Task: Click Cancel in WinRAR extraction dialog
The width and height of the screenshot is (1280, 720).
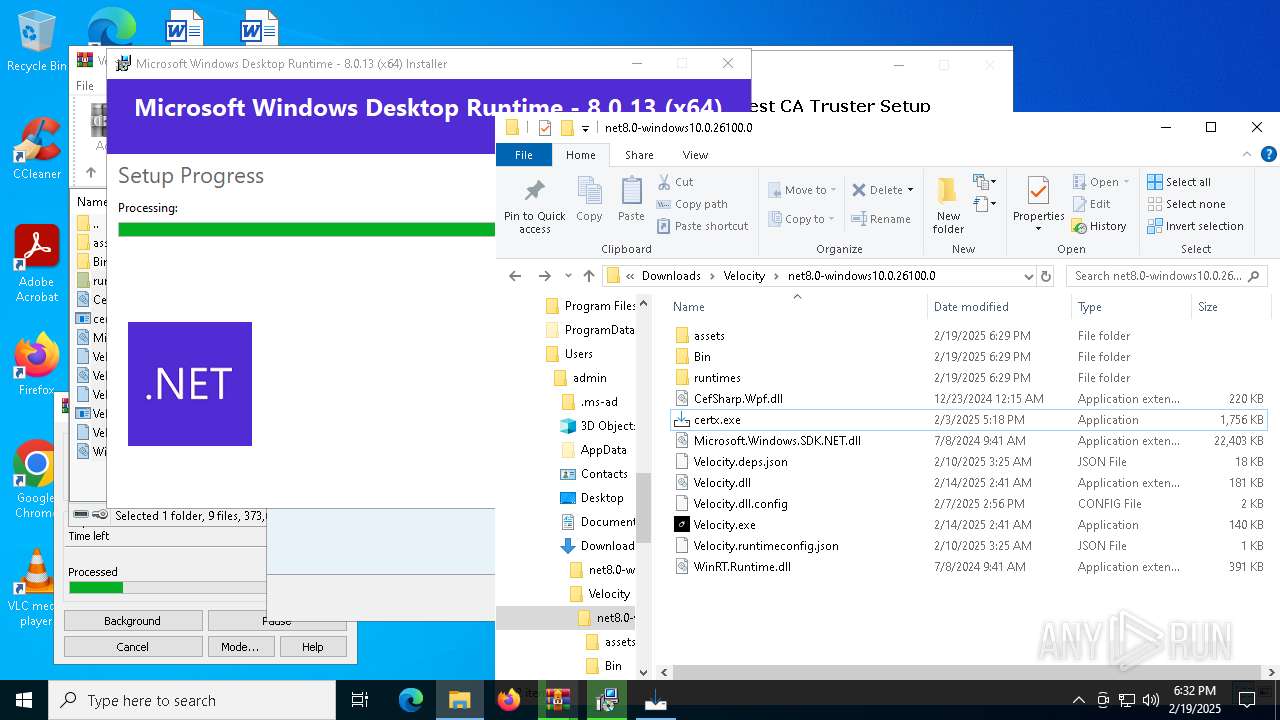Action: (x=132, y=647)
